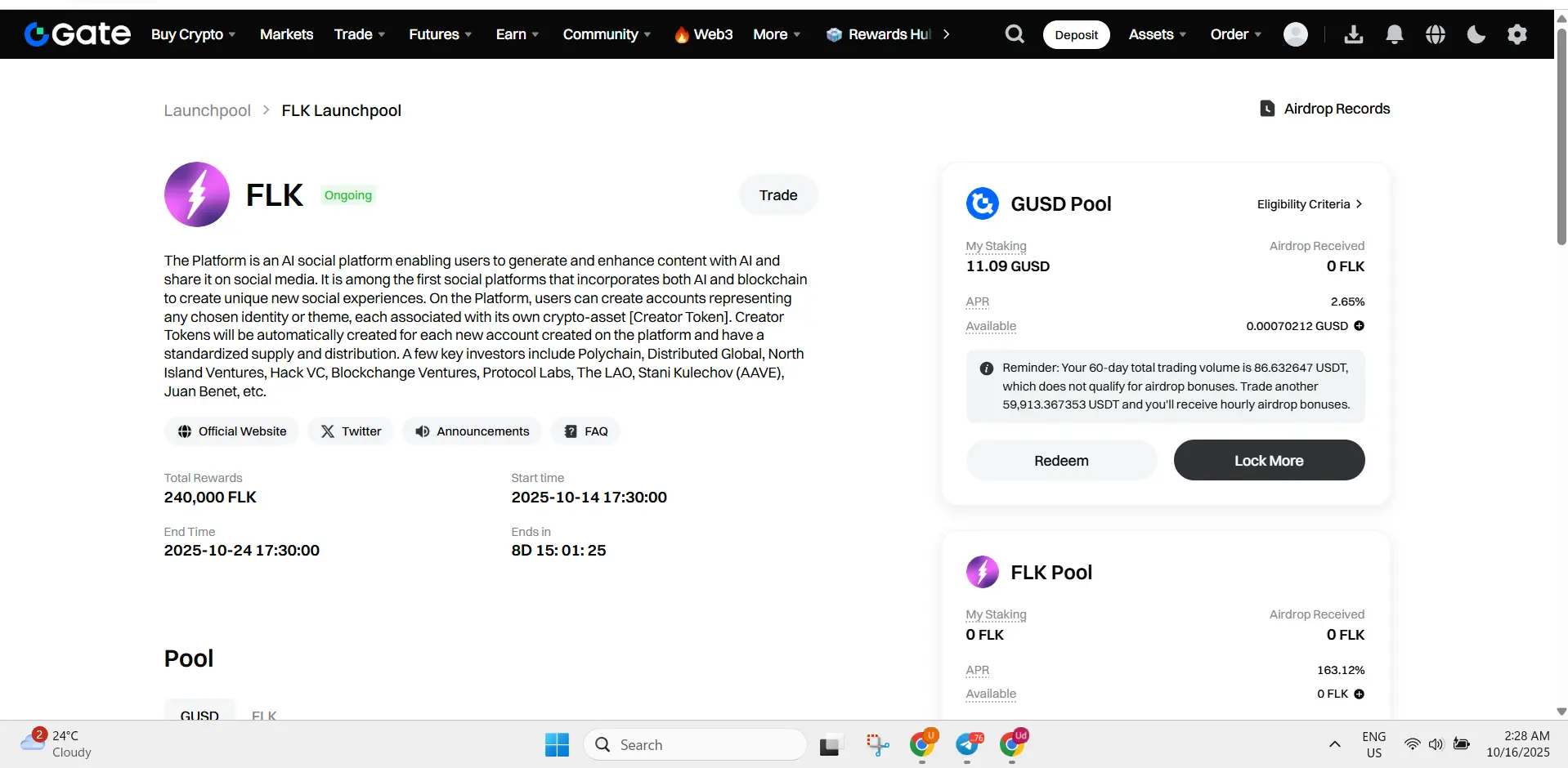This screenshot has height=768, width=1568.
Task: Open the language globe icon
Action: (x=1436, y=33)
